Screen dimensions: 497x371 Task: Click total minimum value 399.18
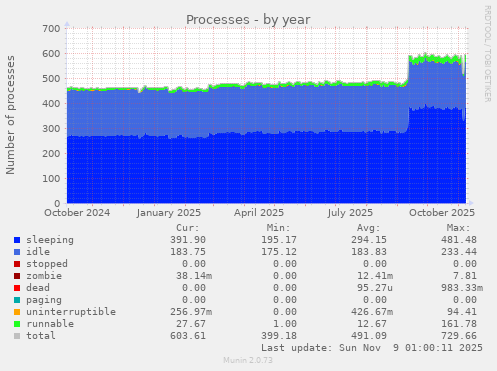(279, 336)
